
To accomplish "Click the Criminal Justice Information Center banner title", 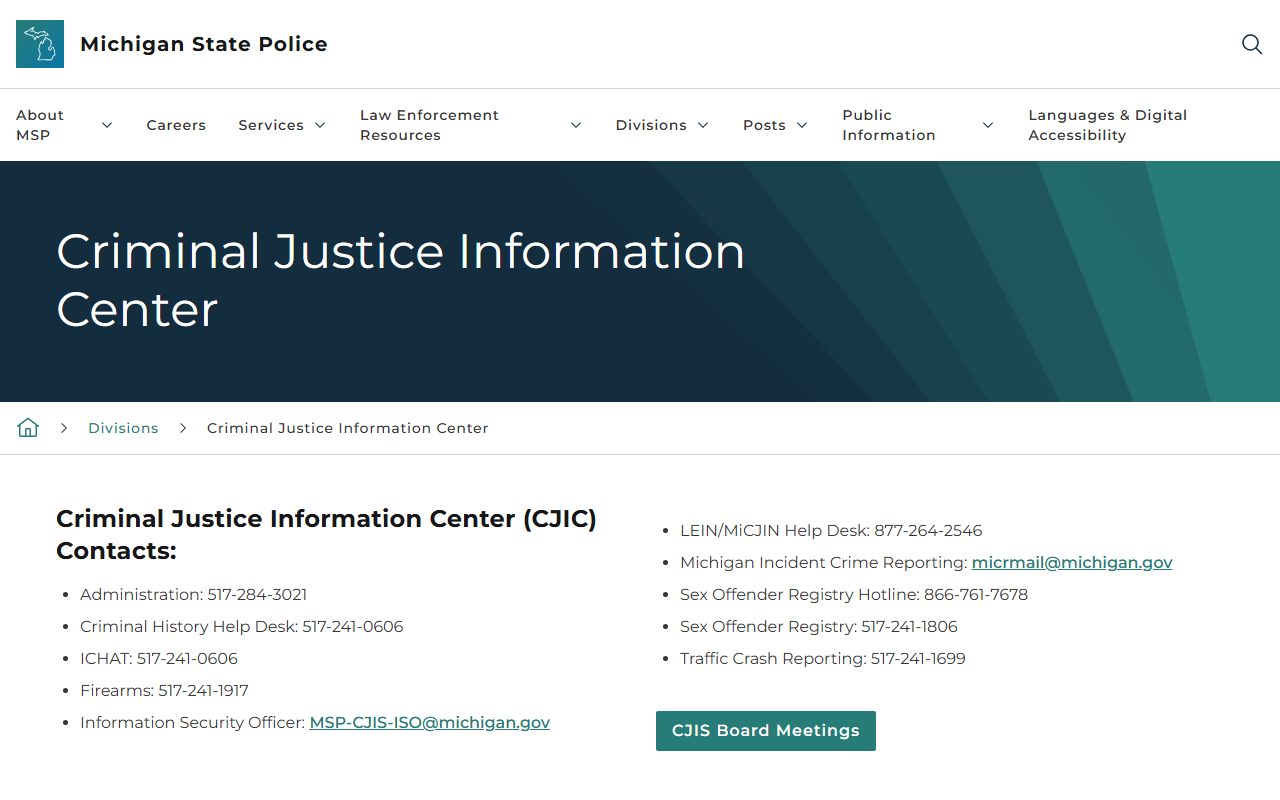I will pyautogui.click(x=401, y=280).
